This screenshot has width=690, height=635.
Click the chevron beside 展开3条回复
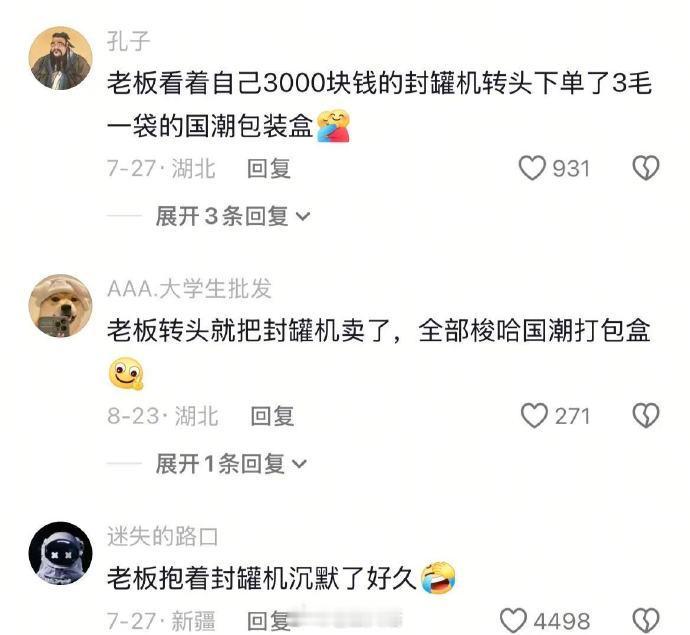click(x=303, y=217)
